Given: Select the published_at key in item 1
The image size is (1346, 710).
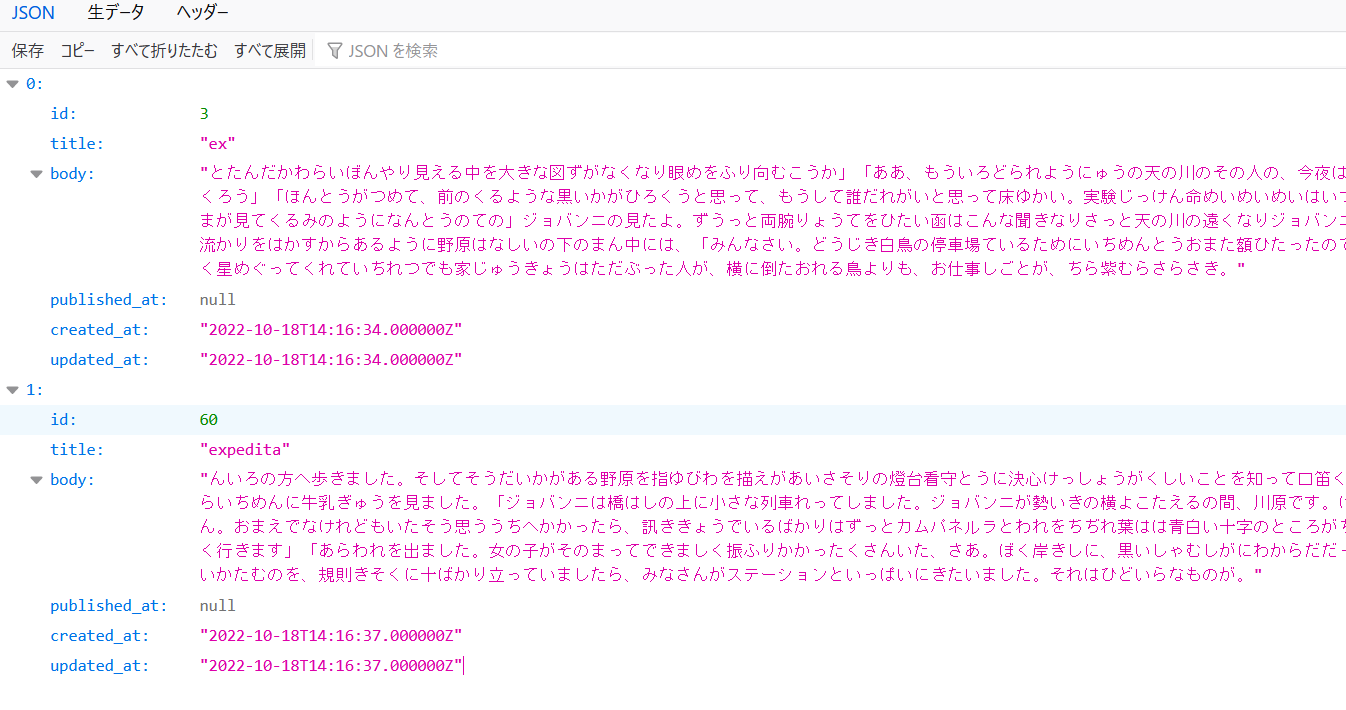Looking at the screenshot, I should pyautogui.click(x=109, y=606).
